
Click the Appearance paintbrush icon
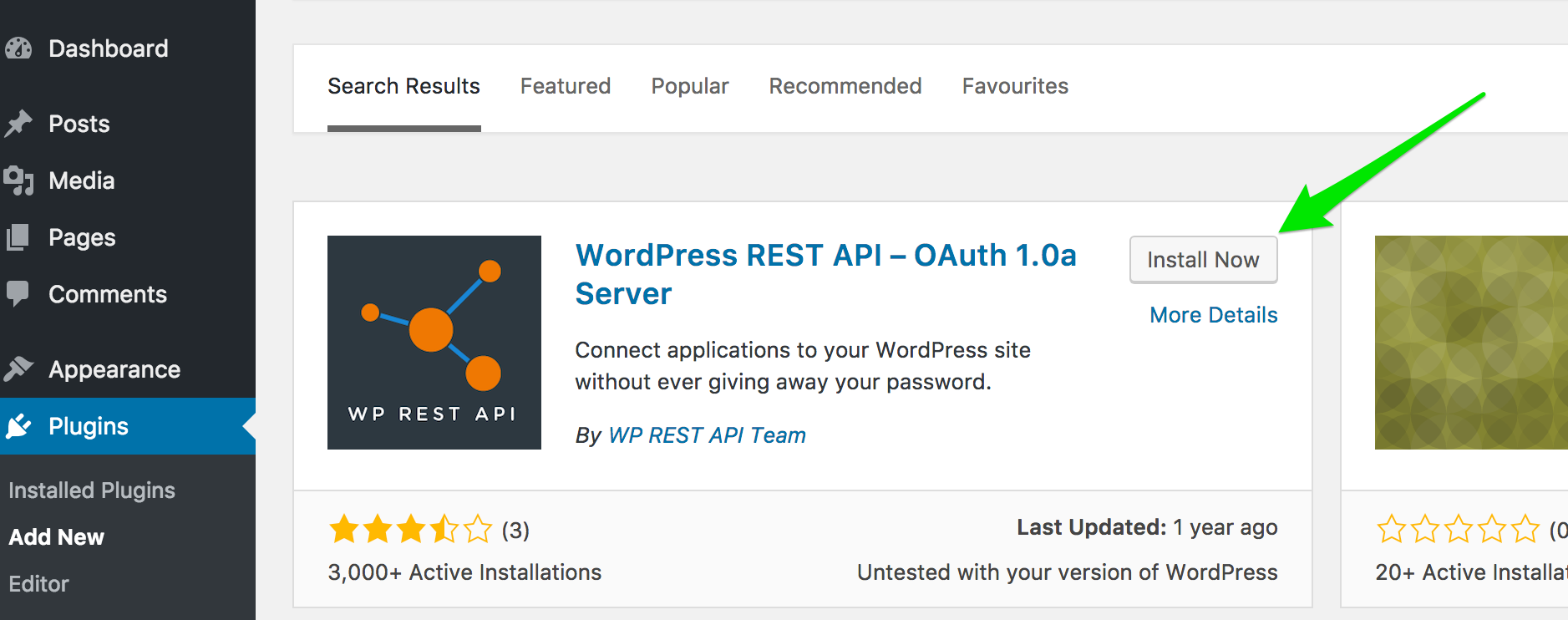18,368
